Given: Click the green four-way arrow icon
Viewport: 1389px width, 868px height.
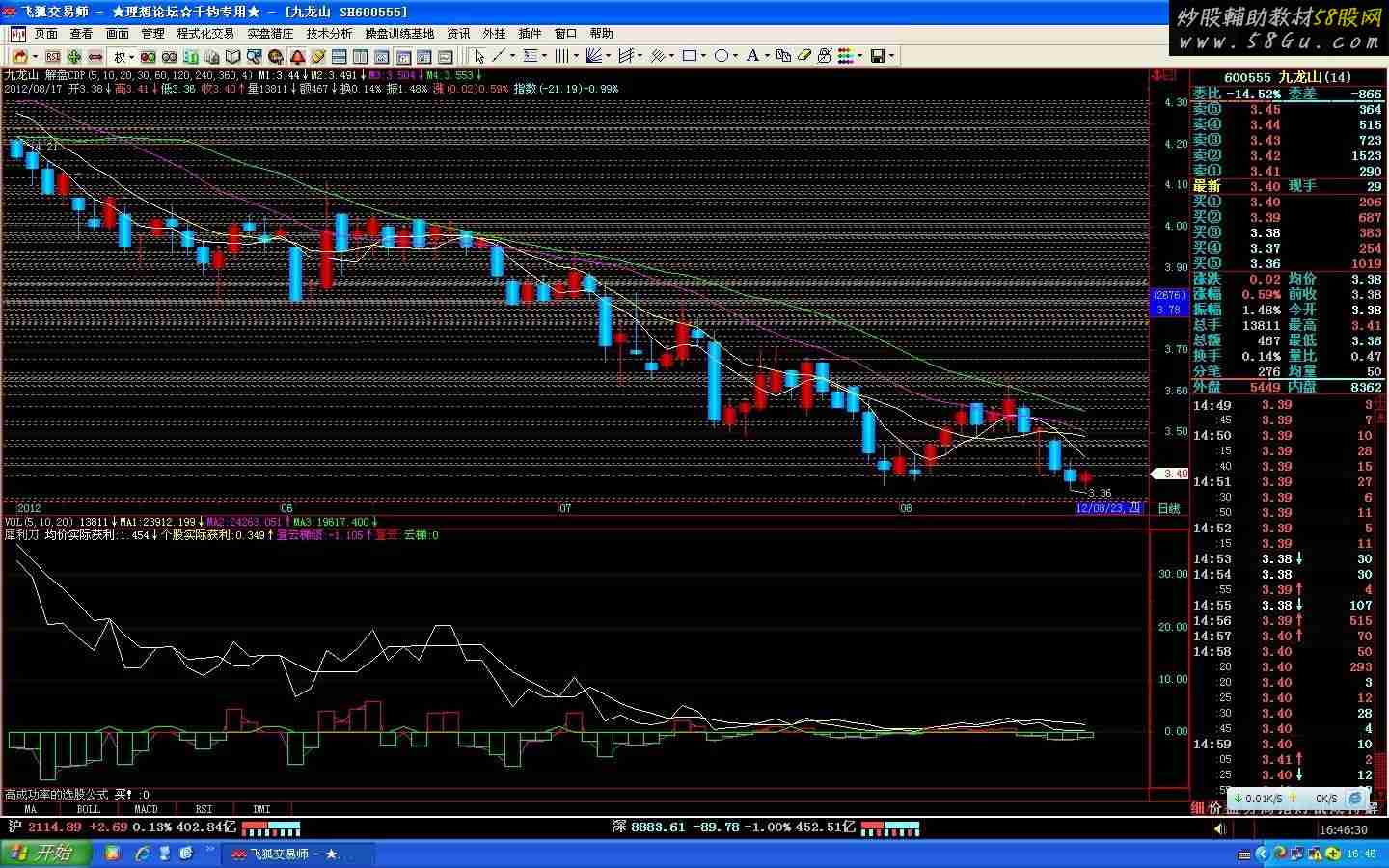Looking at the screenshot, I should pos(74,56).
